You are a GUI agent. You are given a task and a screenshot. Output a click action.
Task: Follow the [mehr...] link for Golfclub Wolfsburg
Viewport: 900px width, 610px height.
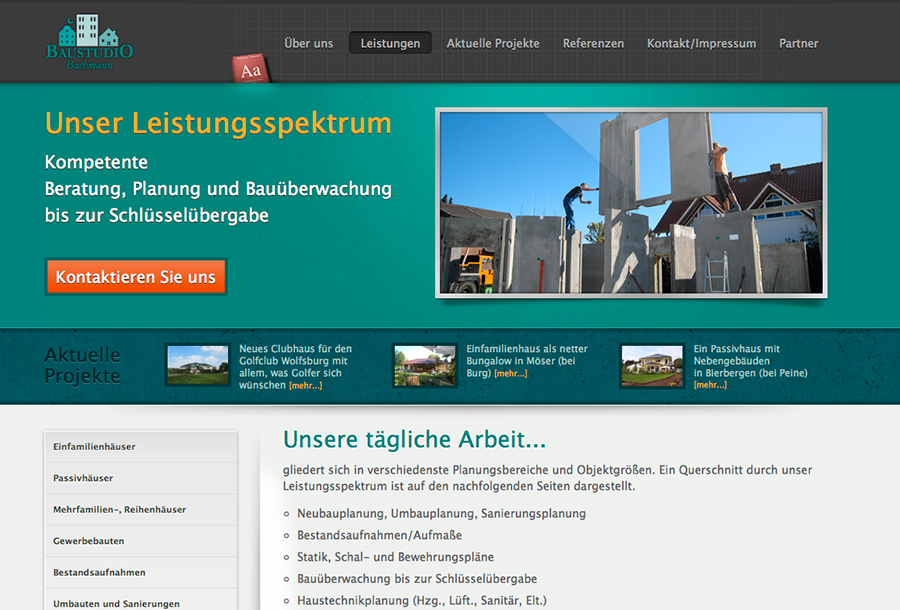pos(306,386)
